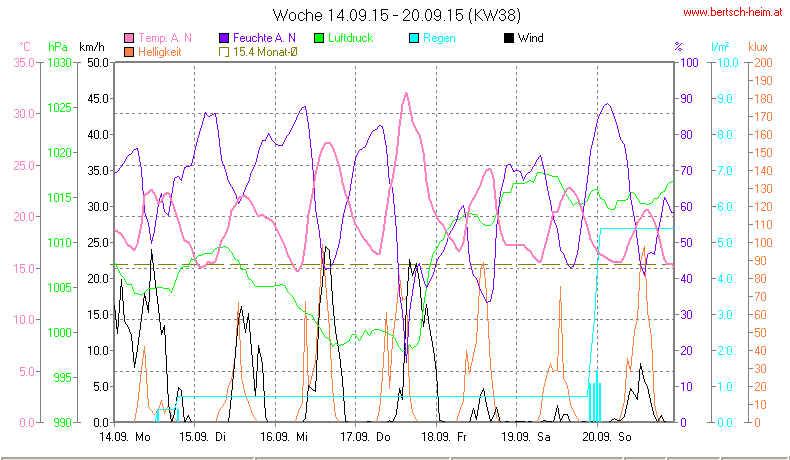
Task: Click the 1015 pressure axis value
Action: pos(59,198)
